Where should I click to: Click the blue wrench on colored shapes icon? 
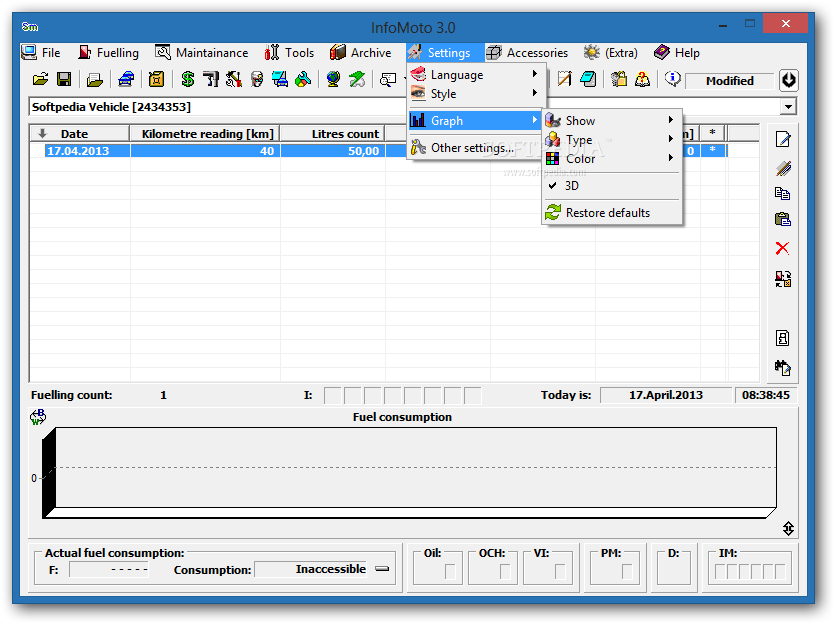pyautogui.click(x=303, y=80)
